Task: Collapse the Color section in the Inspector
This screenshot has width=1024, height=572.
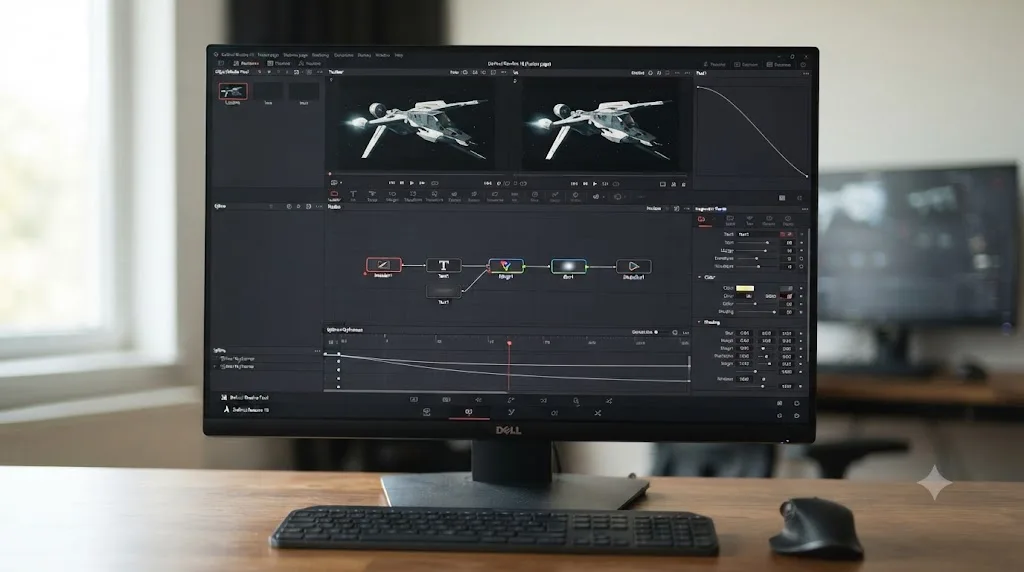Action: (699, 277)
